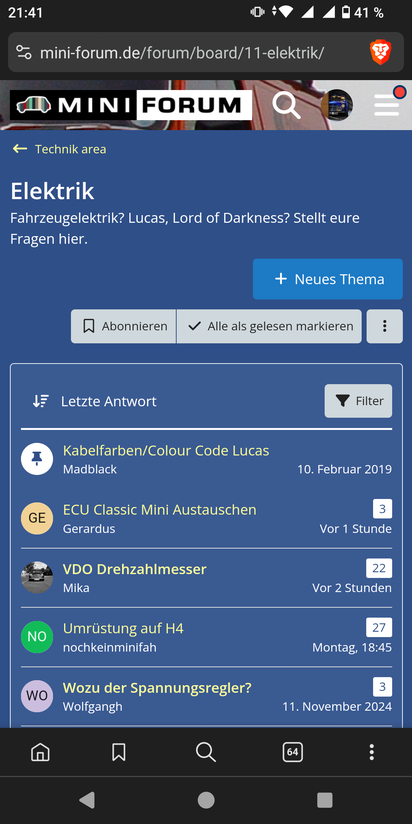The width and height of the screenshot is (412, 824).
Task: Expand the more options button beside mark-read
Action: [385, 326]
